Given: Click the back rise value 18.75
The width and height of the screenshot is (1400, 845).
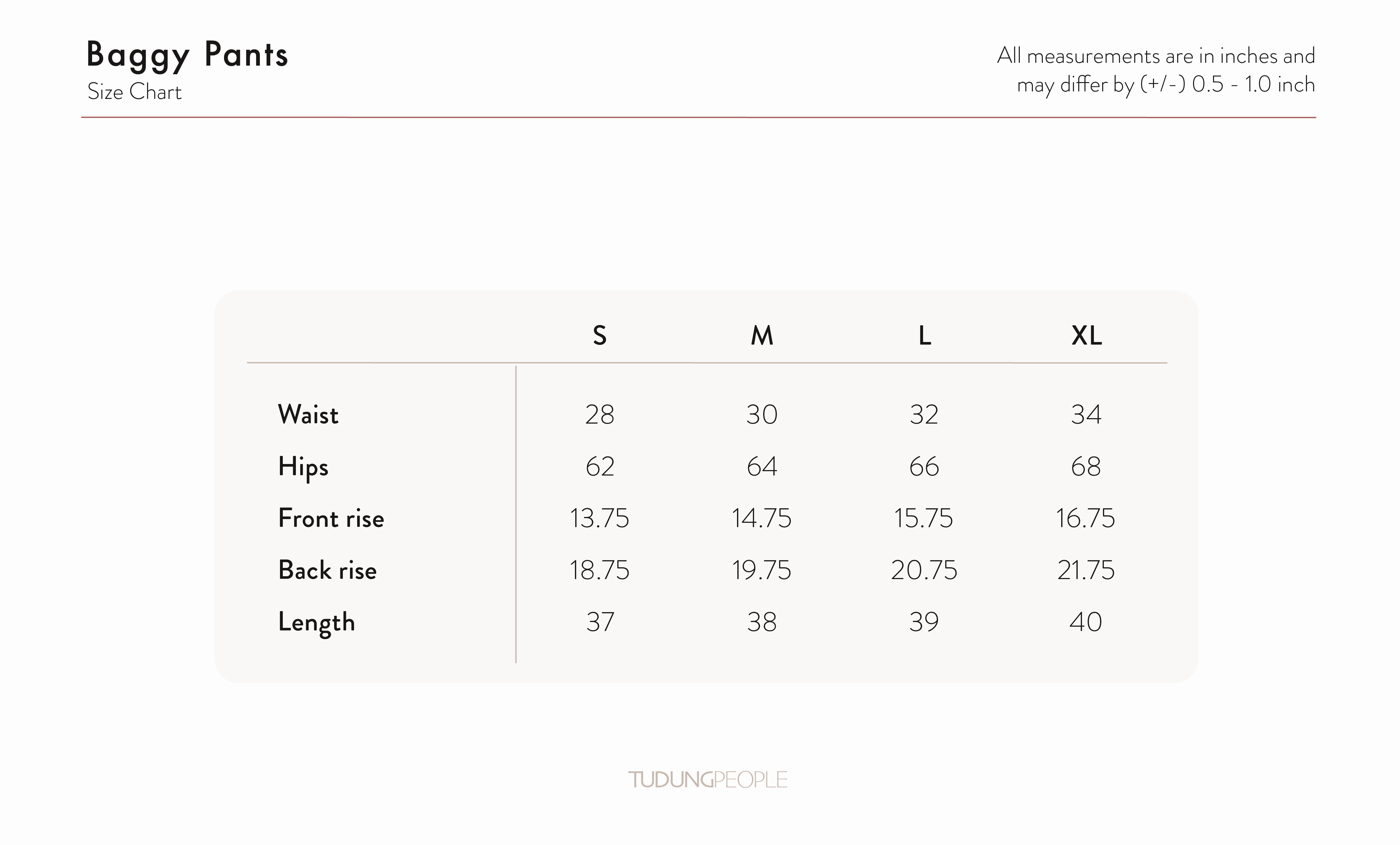Looking at the screenshot, I should [x=600, y=570].
